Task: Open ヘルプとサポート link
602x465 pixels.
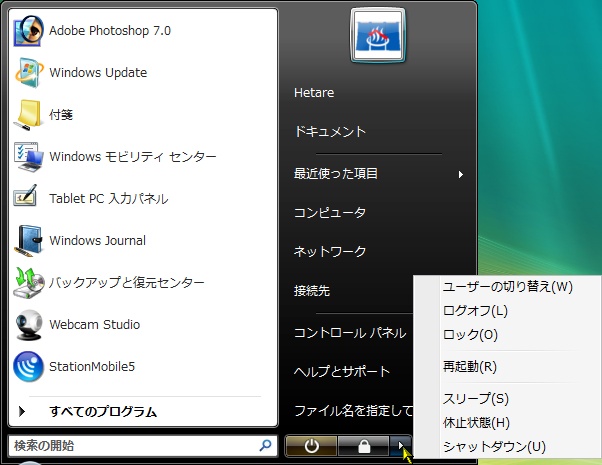Action: pos(342,371)
